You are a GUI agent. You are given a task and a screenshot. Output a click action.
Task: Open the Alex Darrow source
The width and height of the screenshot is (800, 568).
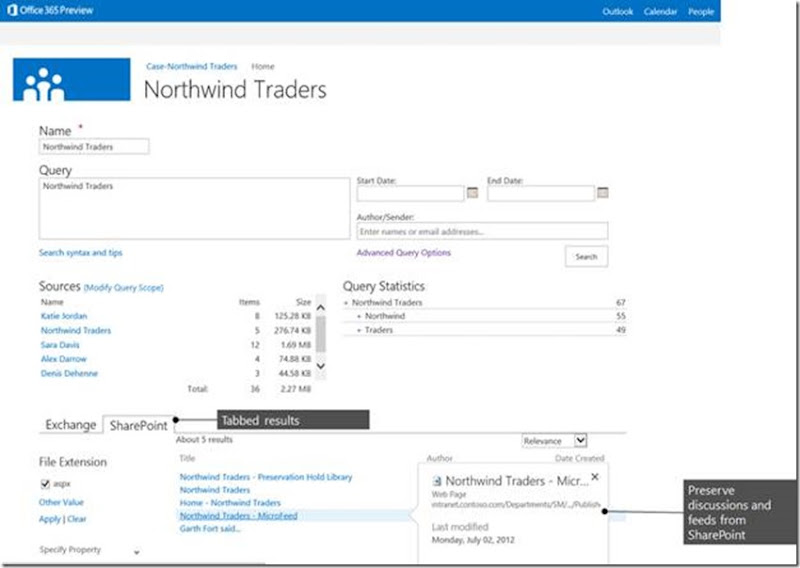click(x=64, y=359)
